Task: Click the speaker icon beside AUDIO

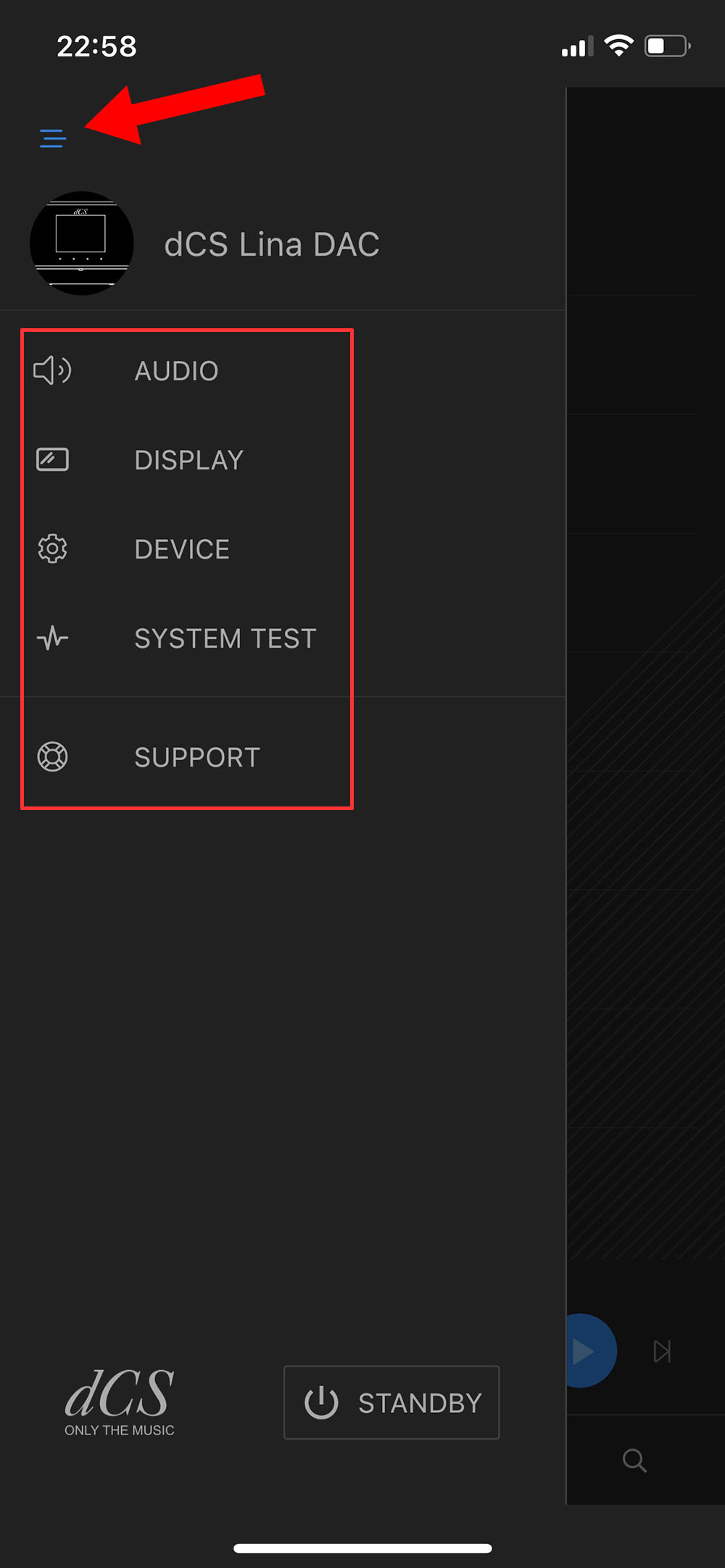Action: tap(52, 370)
